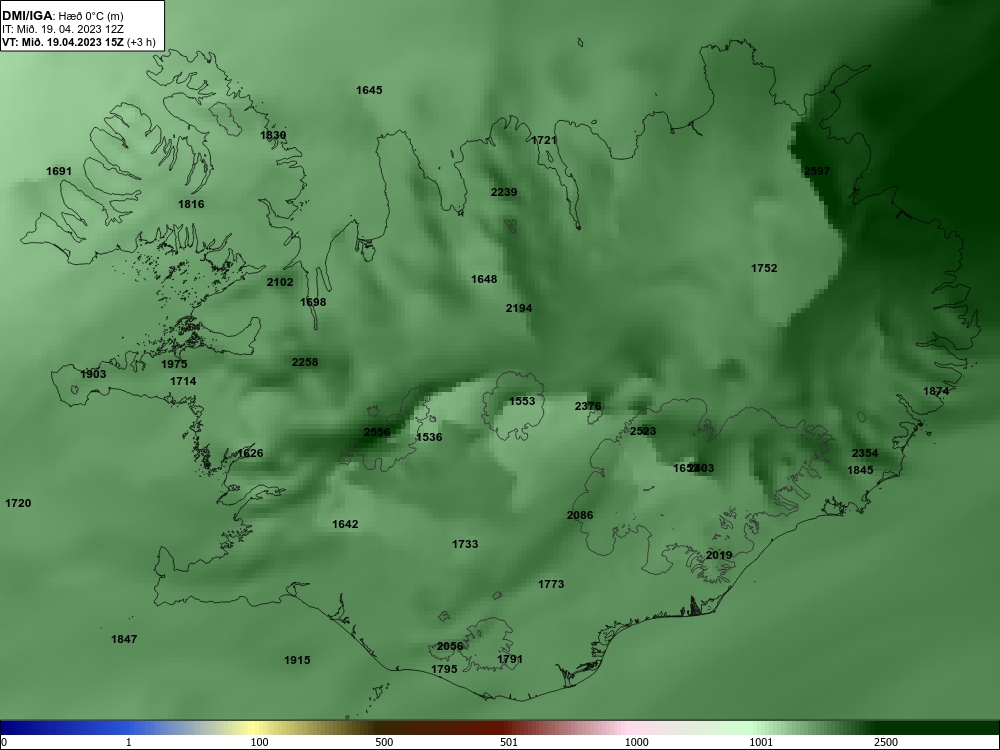
Task: Click the map value 2056
Action: point(450,646)
